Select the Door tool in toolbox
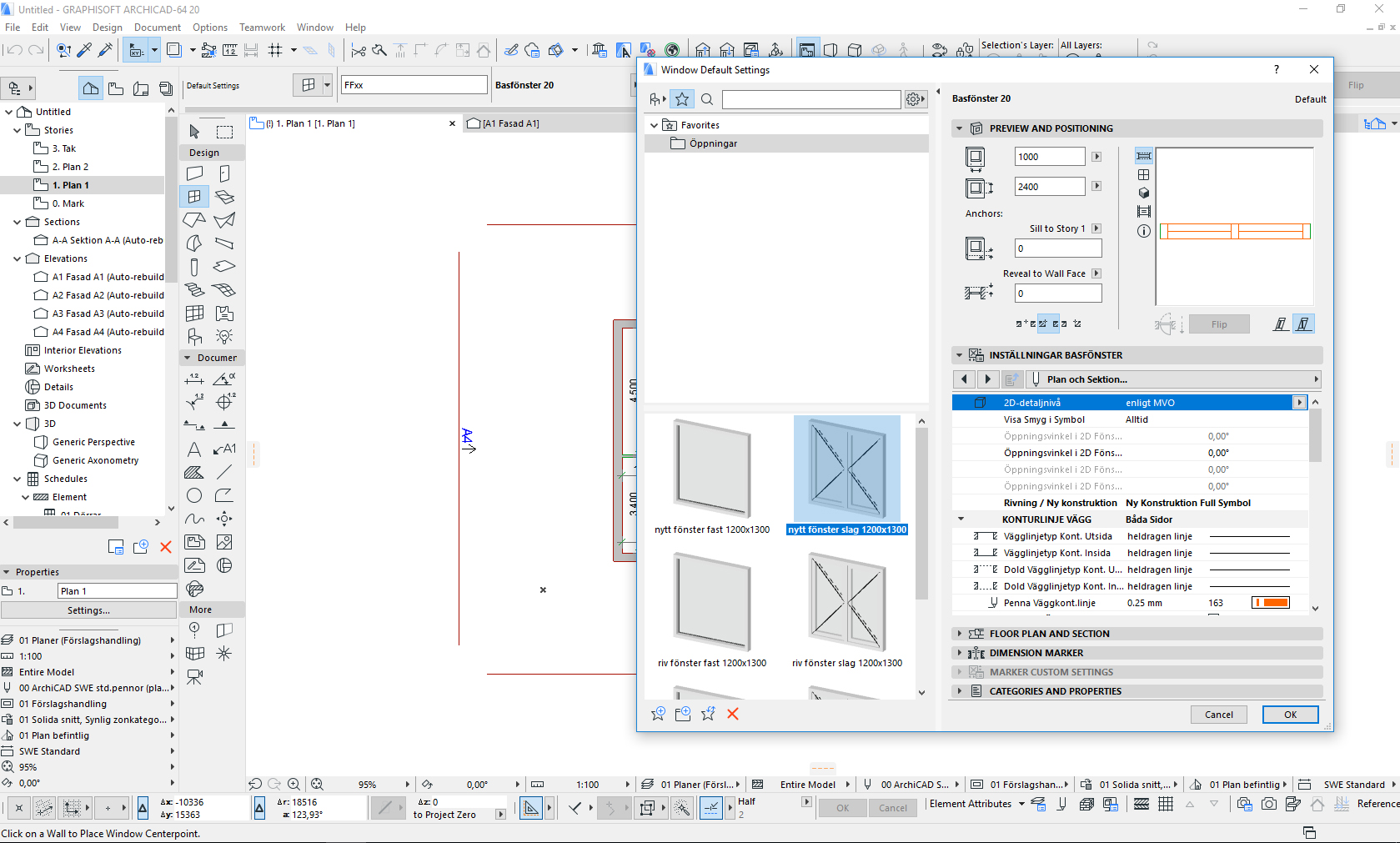The width and height of the screenshot is (1400, 843). [224, 173]
